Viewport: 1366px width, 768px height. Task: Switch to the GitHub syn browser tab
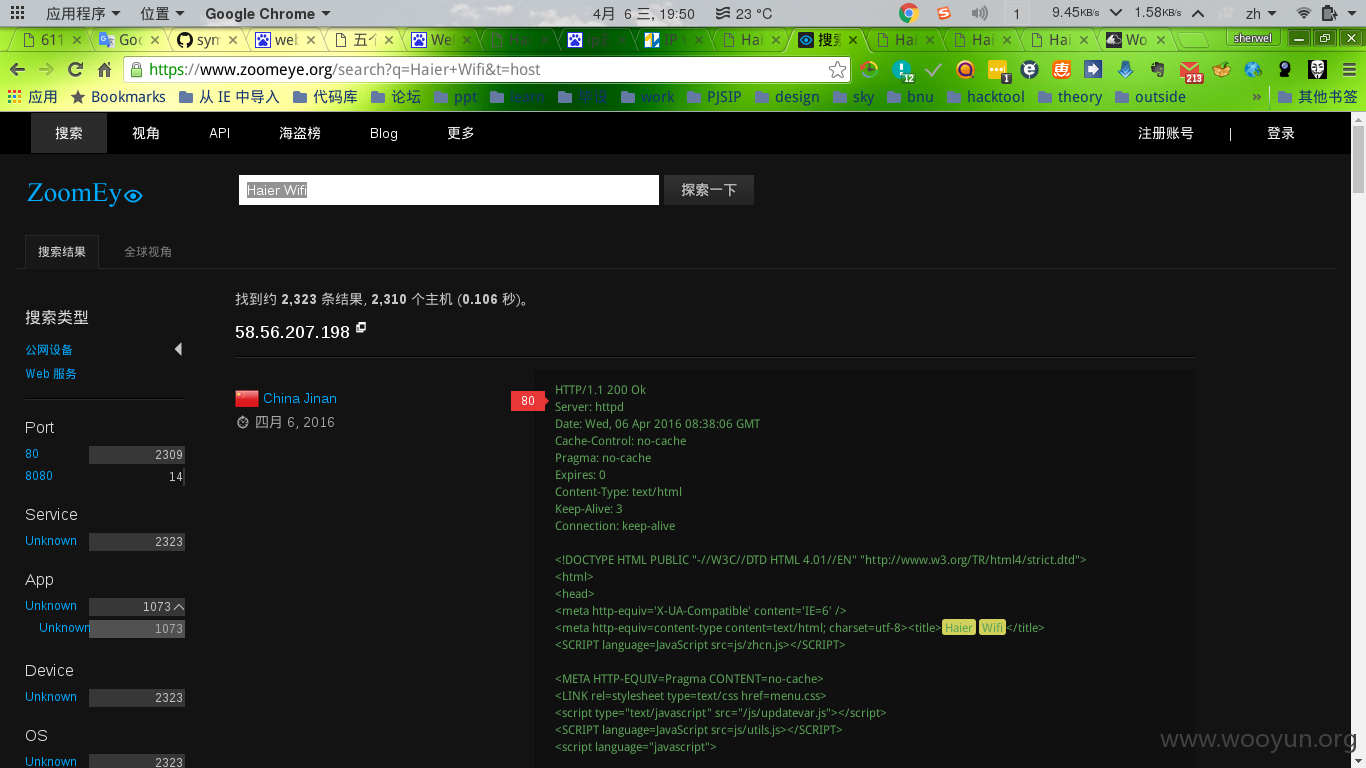[x=207, y=40]
